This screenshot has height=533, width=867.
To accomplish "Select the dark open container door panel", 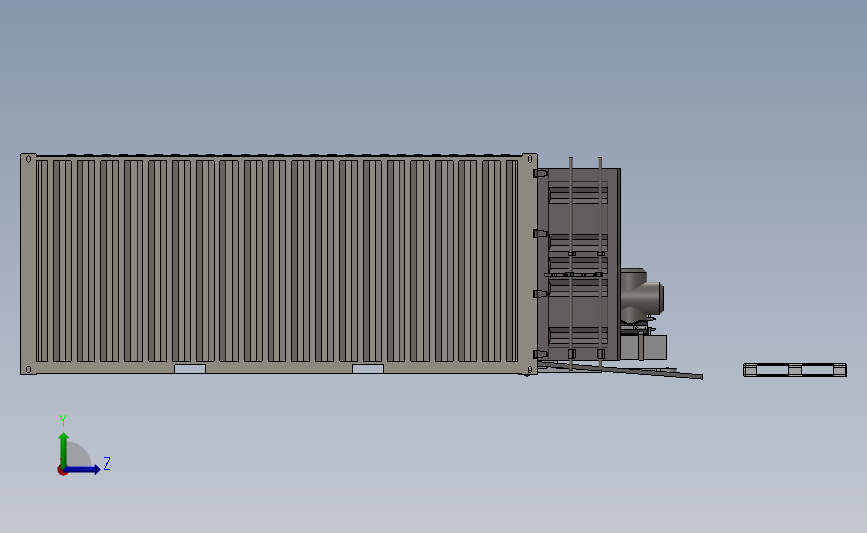I will pyautogui.click(x=579, y=264).
